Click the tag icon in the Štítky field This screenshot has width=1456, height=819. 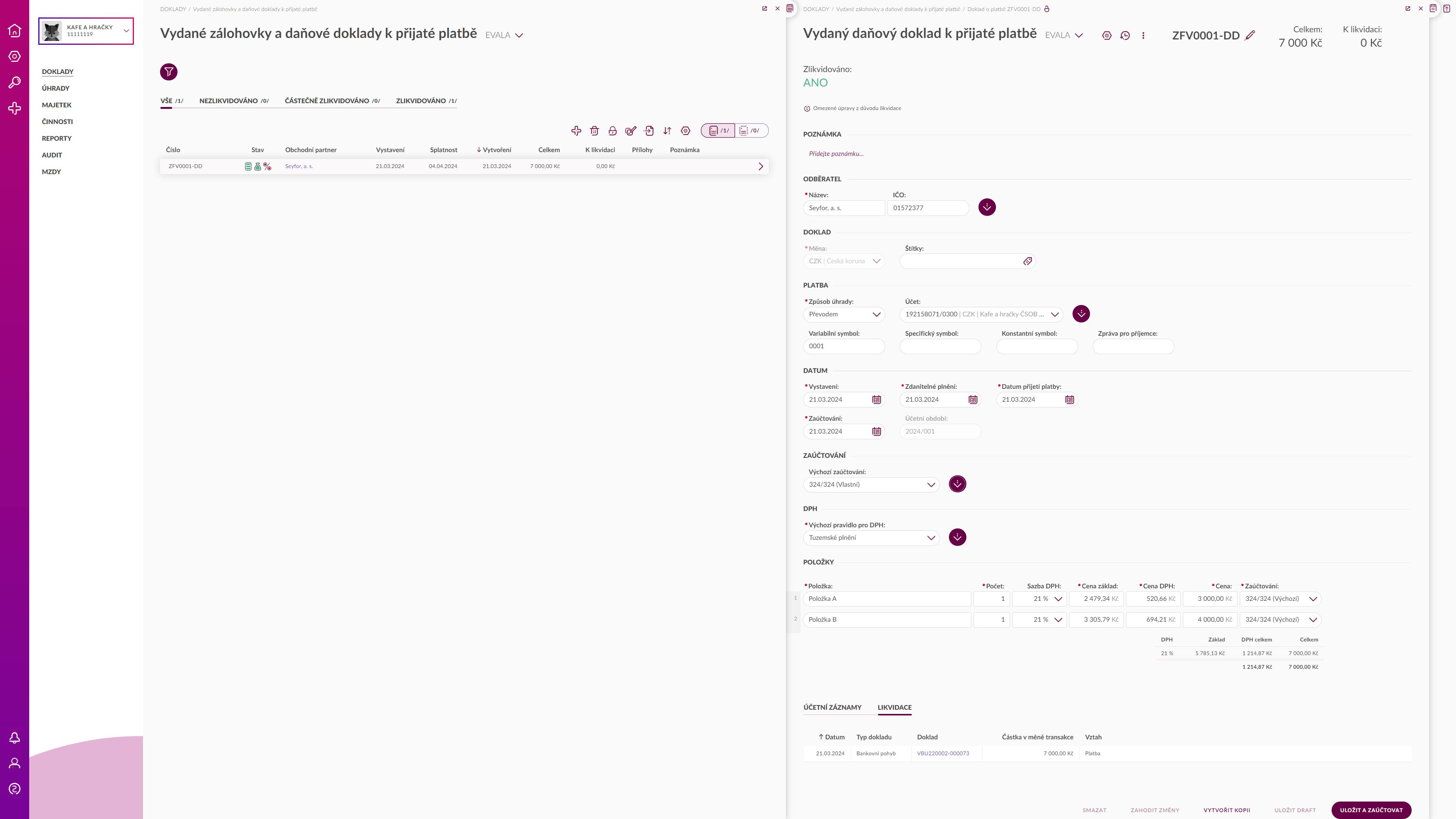coord(1027,261)
